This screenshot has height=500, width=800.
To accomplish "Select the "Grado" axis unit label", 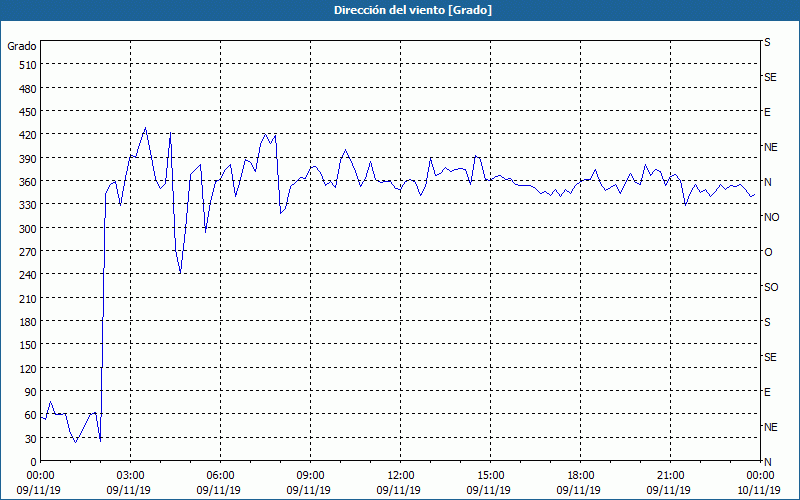I will pos(22,46).
